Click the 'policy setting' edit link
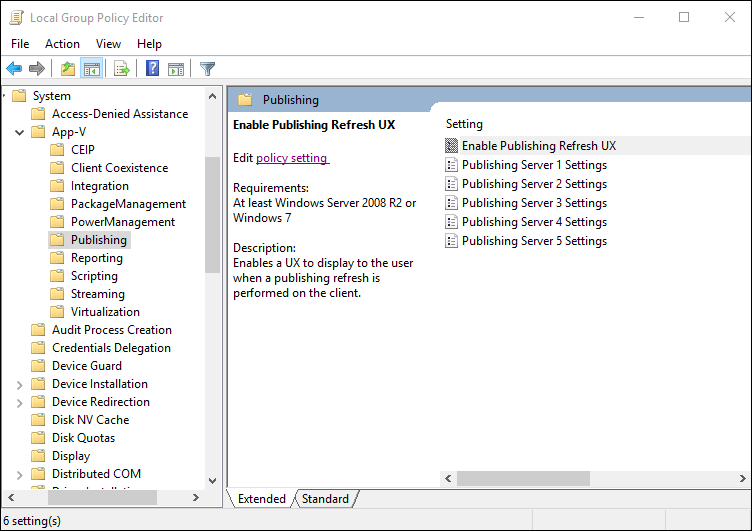 [x=292, y=158]
